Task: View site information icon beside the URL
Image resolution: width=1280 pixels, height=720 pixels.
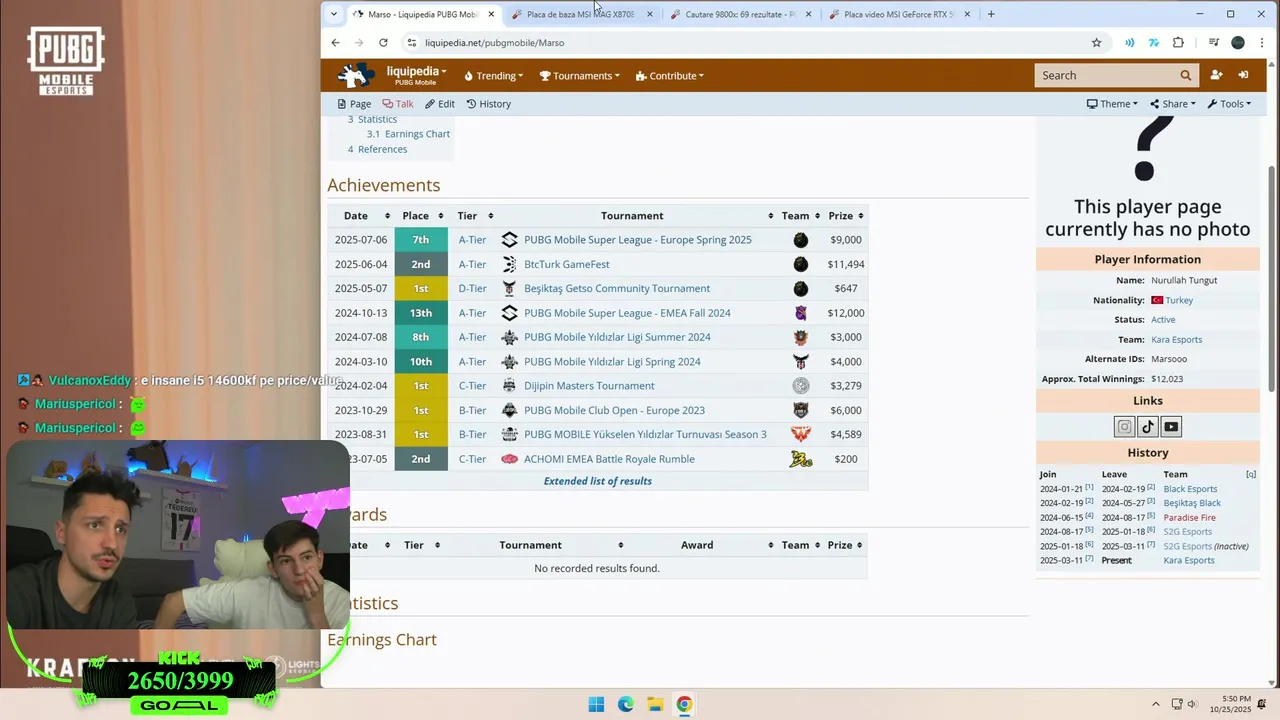Action: [x=411, y=43]
